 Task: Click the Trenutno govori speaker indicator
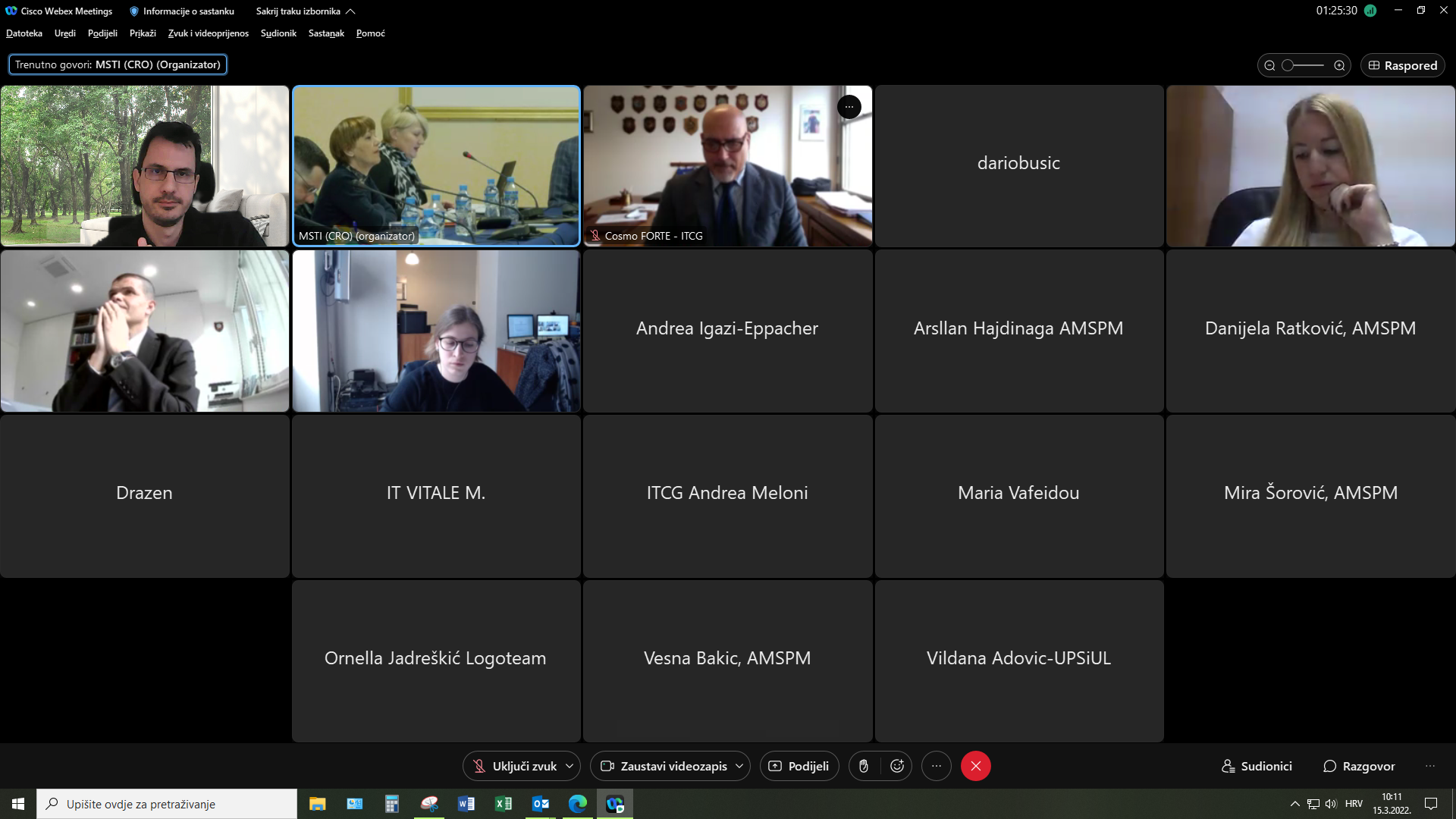pos(118,64)
